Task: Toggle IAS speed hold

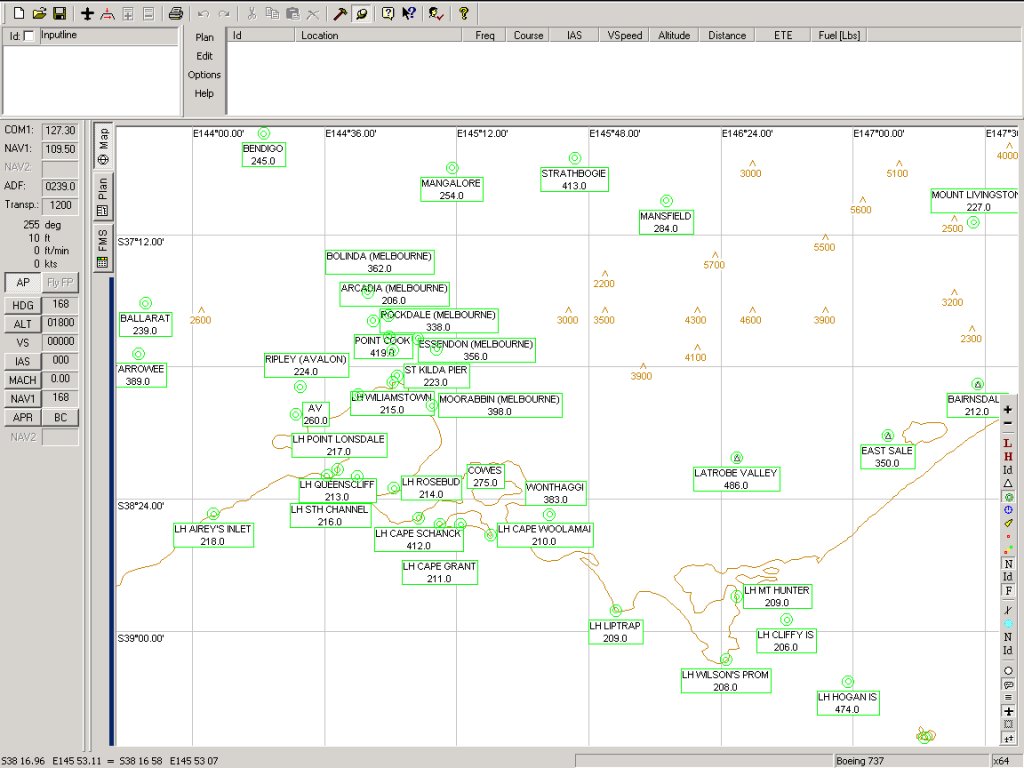Action: pos(23,361)
